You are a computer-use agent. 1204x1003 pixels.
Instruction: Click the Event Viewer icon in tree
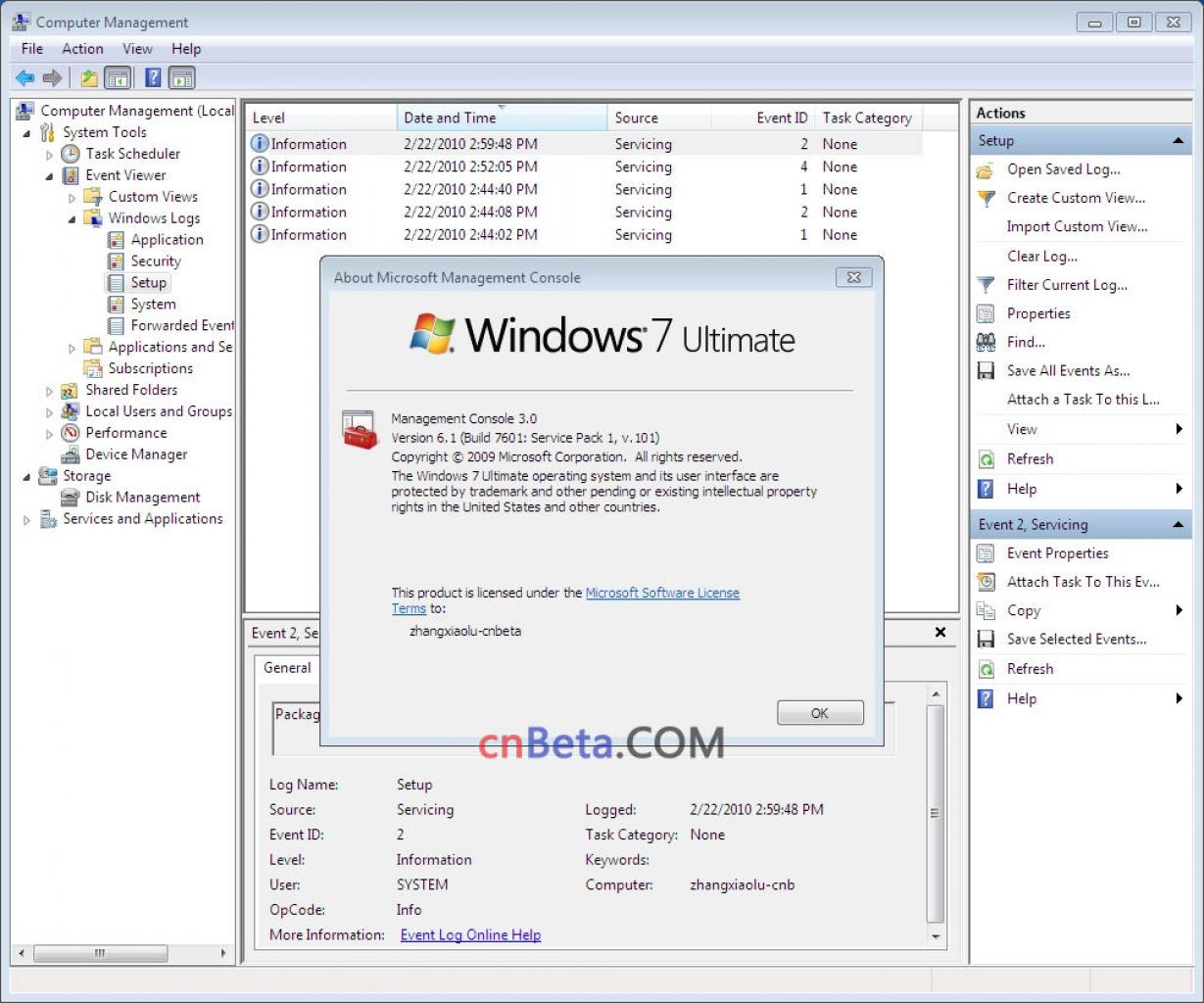pos(71,175)
